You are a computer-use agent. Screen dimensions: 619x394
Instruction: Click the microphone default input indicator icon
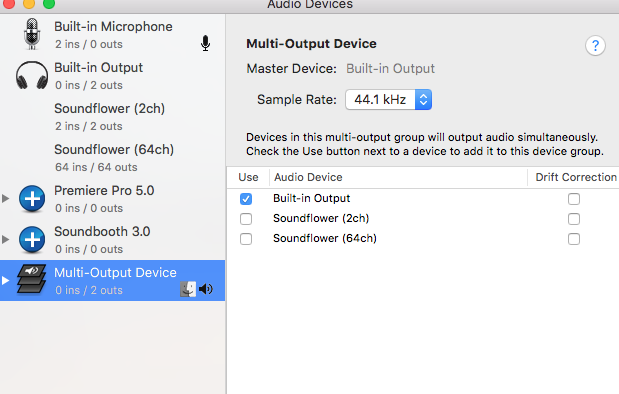tap(205, 43)
